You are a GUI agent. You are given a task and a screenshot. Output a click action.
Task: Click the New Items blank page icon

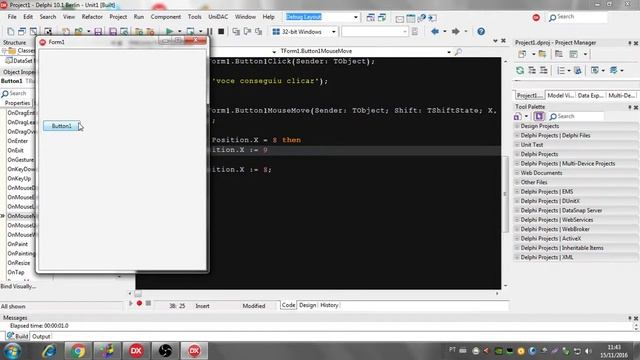click(x=11, y=31)
